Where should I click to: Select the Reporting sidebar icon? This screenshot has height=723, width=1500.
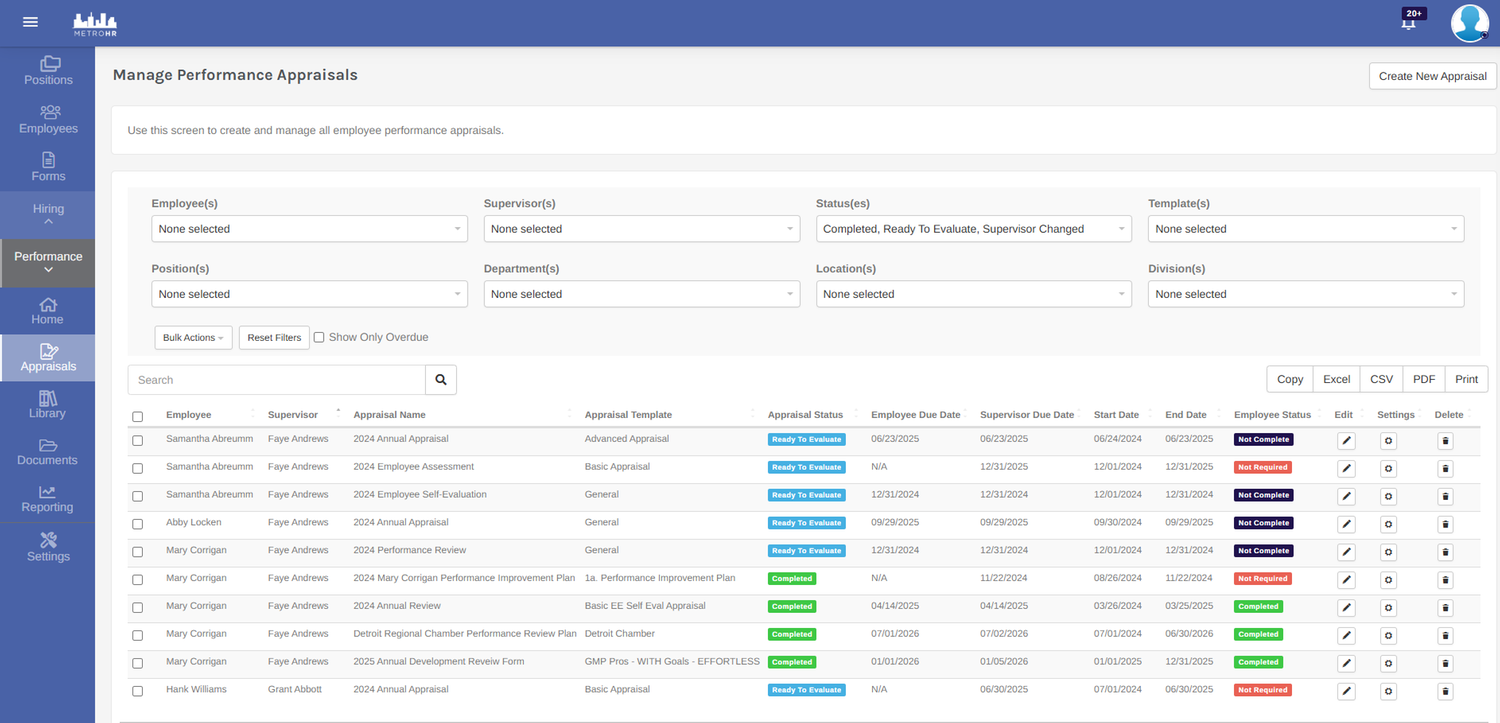(x=47, y=498)
